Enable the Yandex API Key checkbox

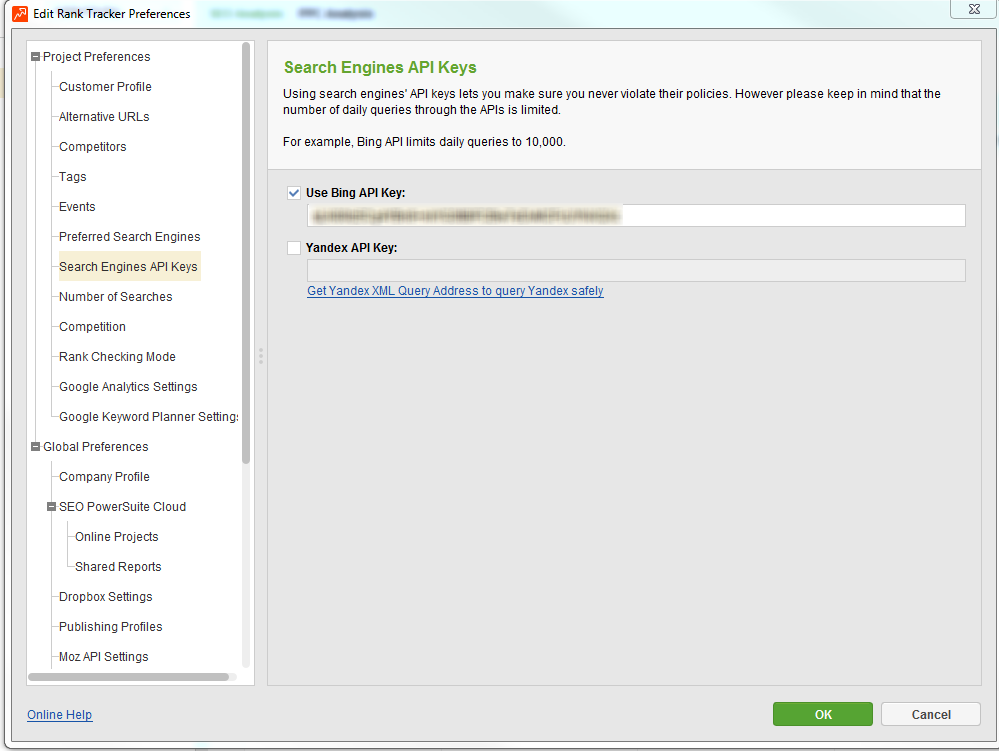click(x=294, y=248)
